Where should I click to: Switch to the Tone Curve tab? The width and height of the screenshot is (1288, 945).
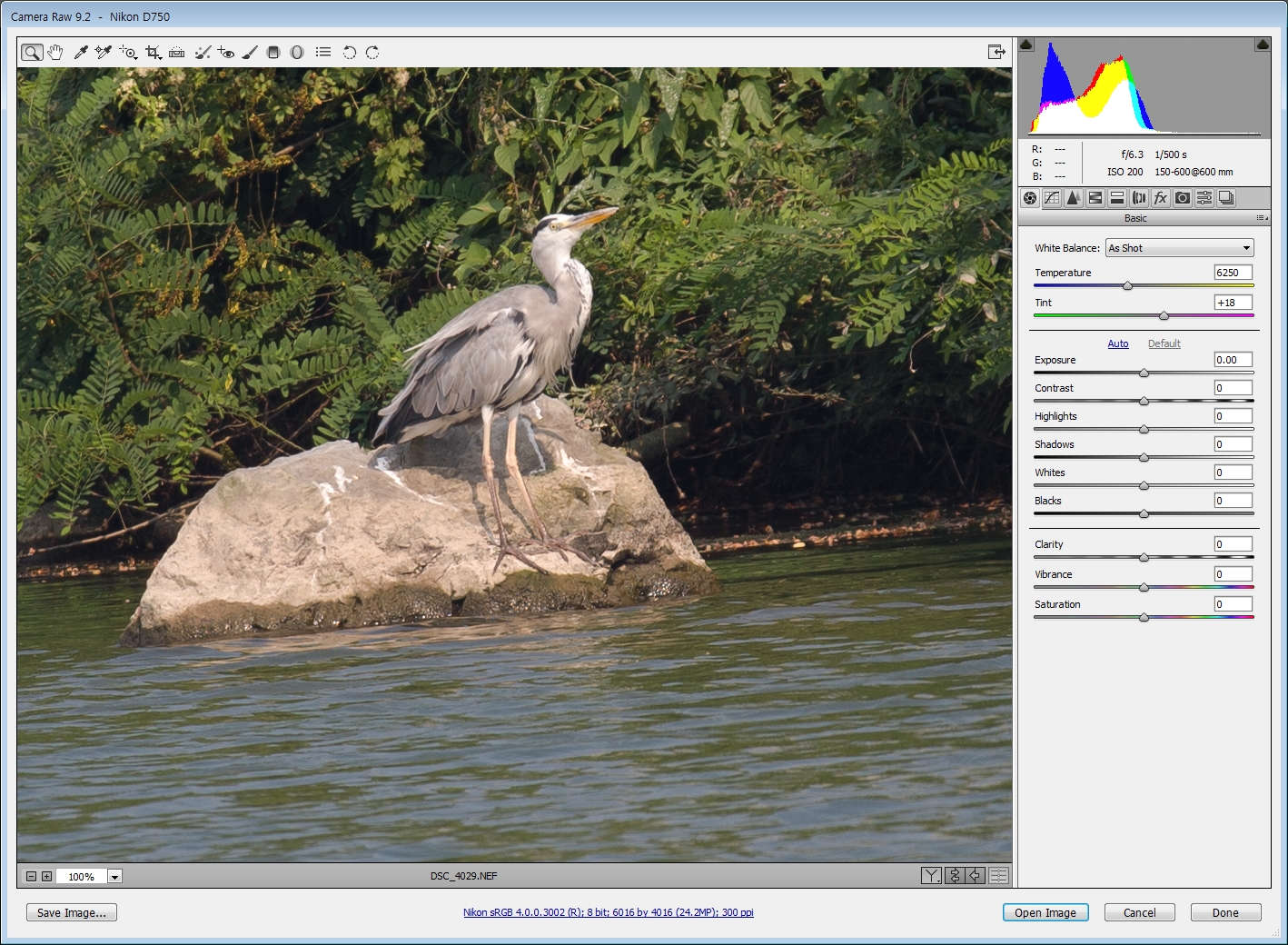point(1052,198)
